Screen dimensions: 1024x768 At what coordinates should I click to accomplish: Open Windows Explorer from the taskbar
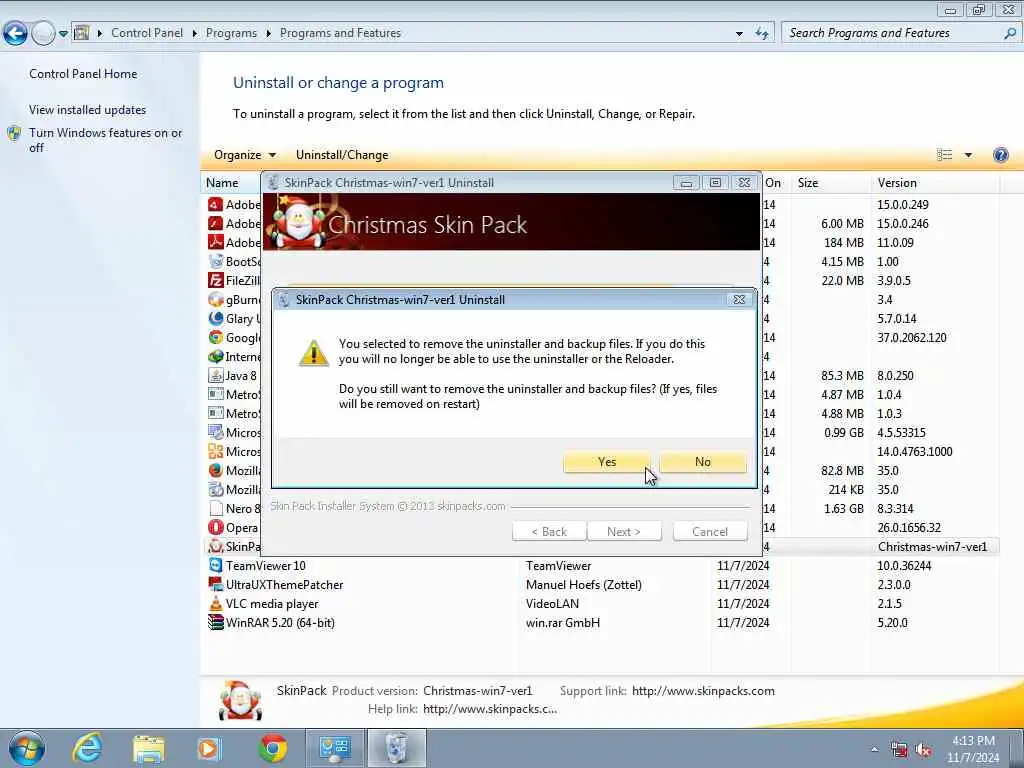[x=148, y=748]
